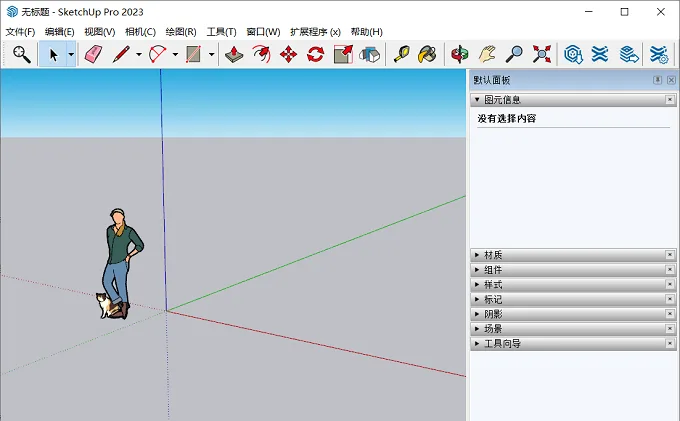Select the red pencil Line tool
Viewport: 680px width, 421px height.
tap(121, 55)
